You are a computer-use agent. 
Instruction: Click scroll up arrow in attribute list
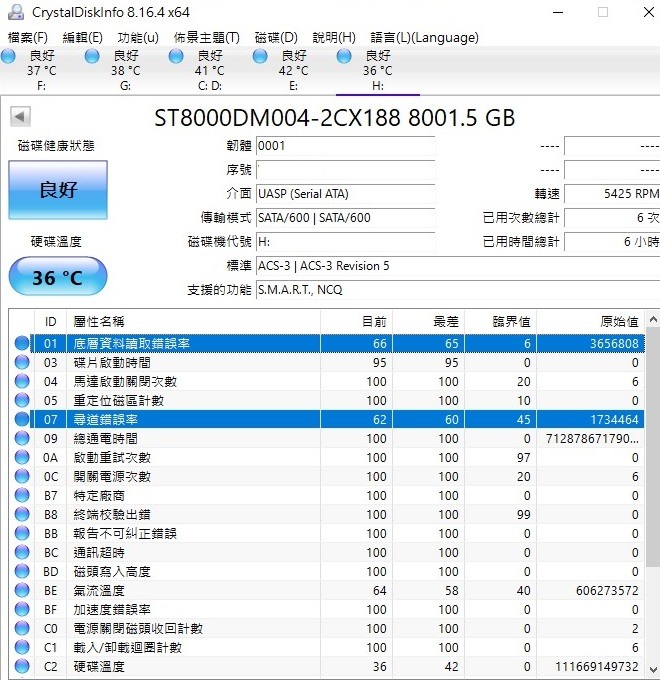(653, 320)
